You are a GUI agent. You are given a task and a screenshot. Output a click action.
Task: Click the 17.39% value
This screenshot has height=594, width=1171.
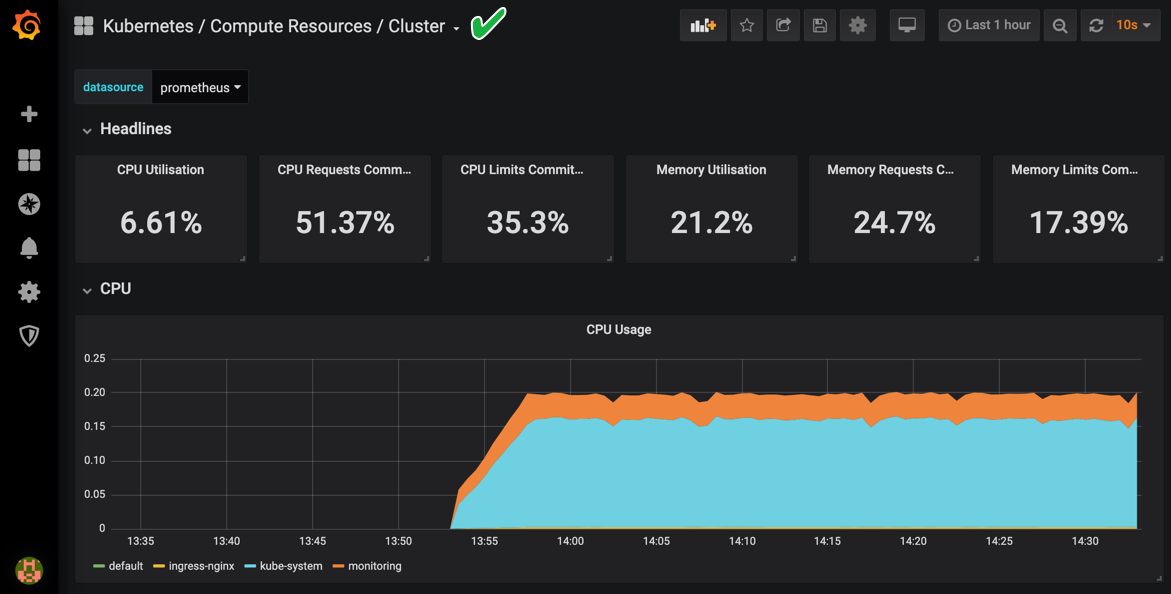[1078, 222]
